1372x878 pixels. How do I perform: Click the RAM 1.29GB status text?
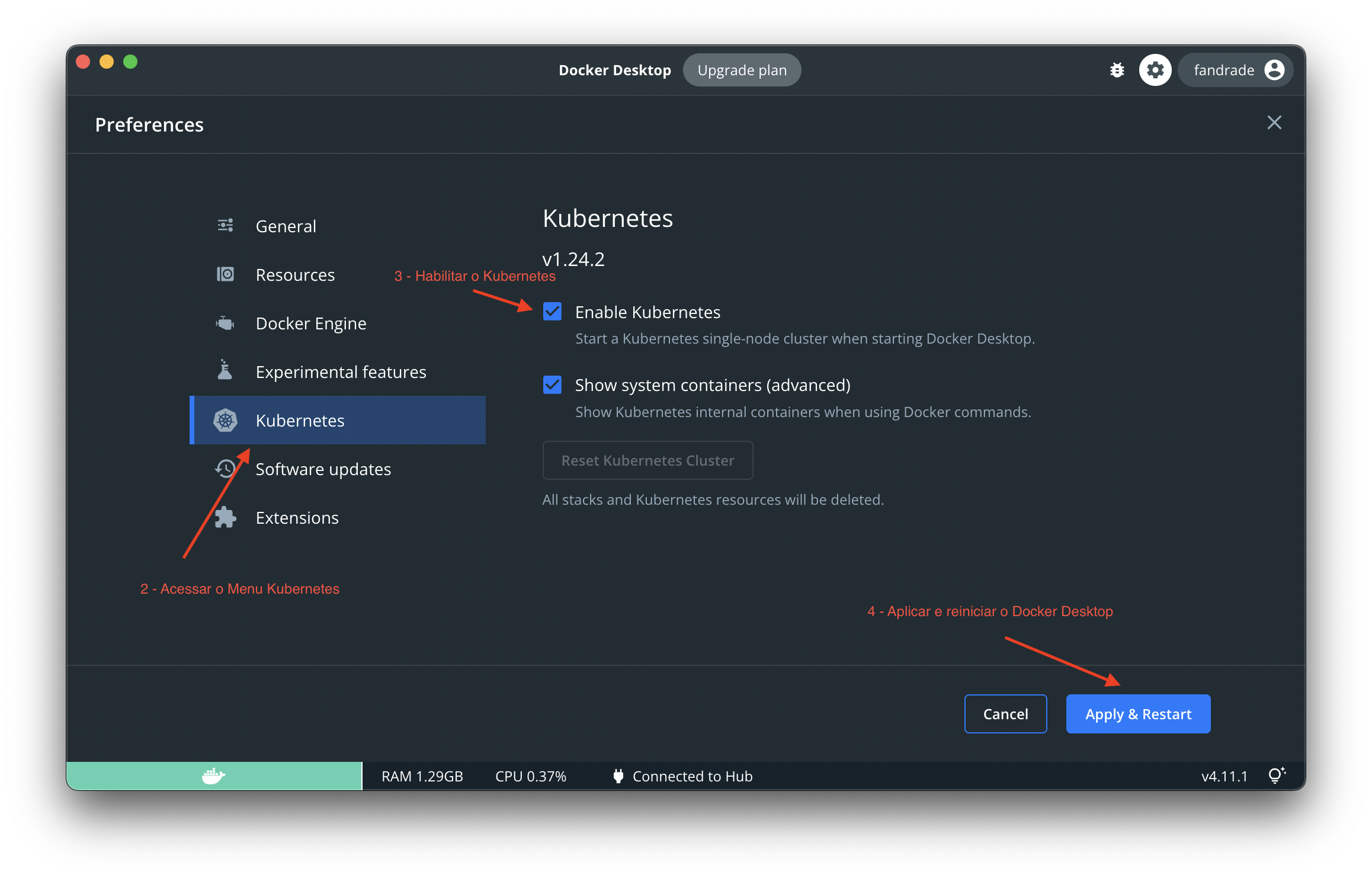point(422,776)
